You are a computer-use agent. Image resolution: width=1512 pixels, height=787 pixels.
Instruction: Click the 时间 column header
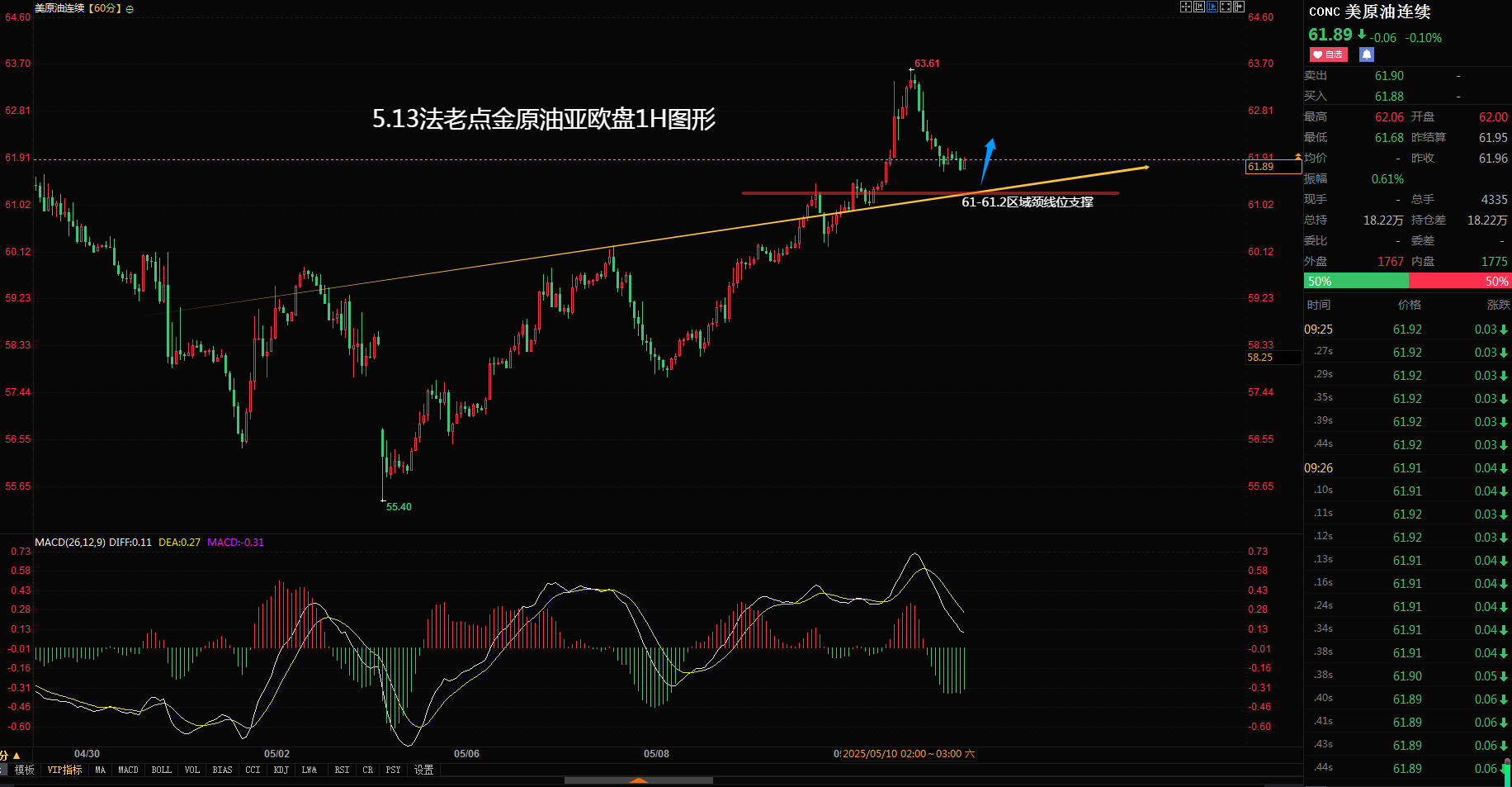tap(1319, 305)
